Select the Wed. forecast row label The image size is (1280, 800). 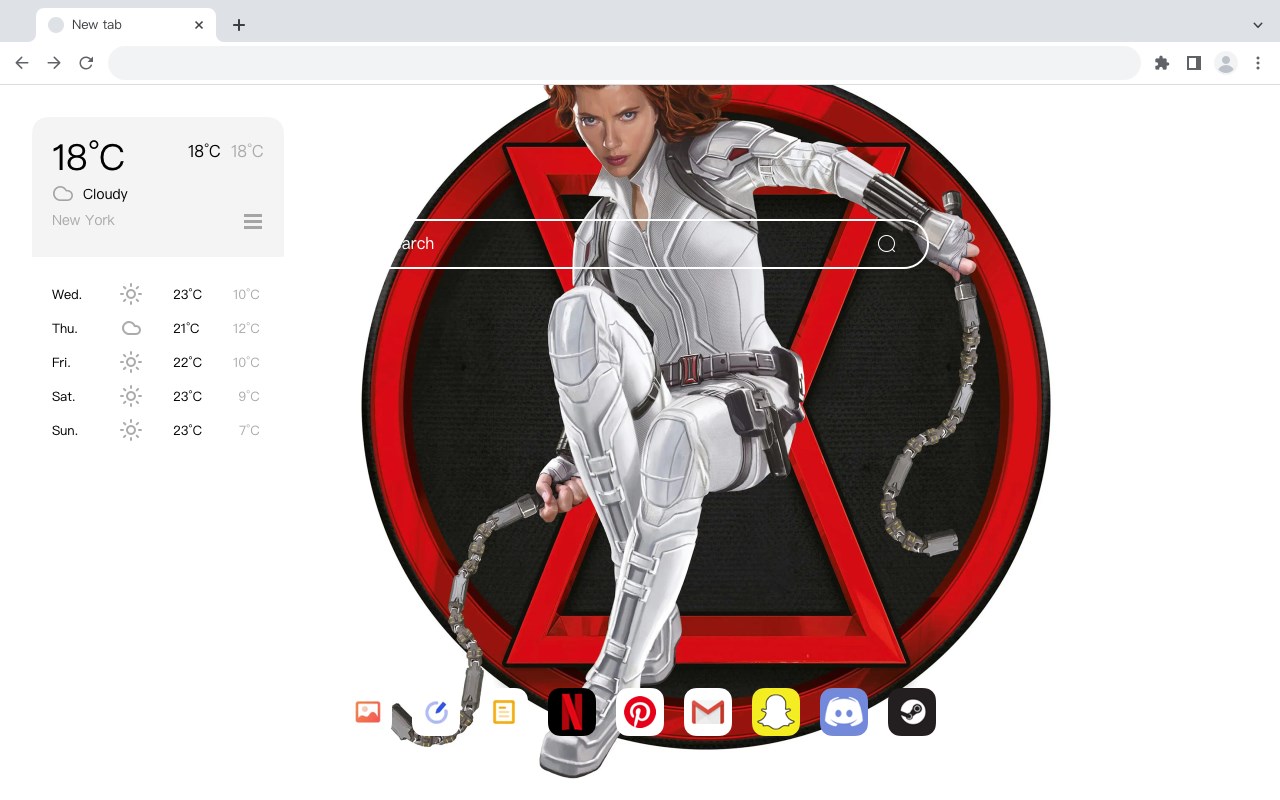[x=67, y=294]
